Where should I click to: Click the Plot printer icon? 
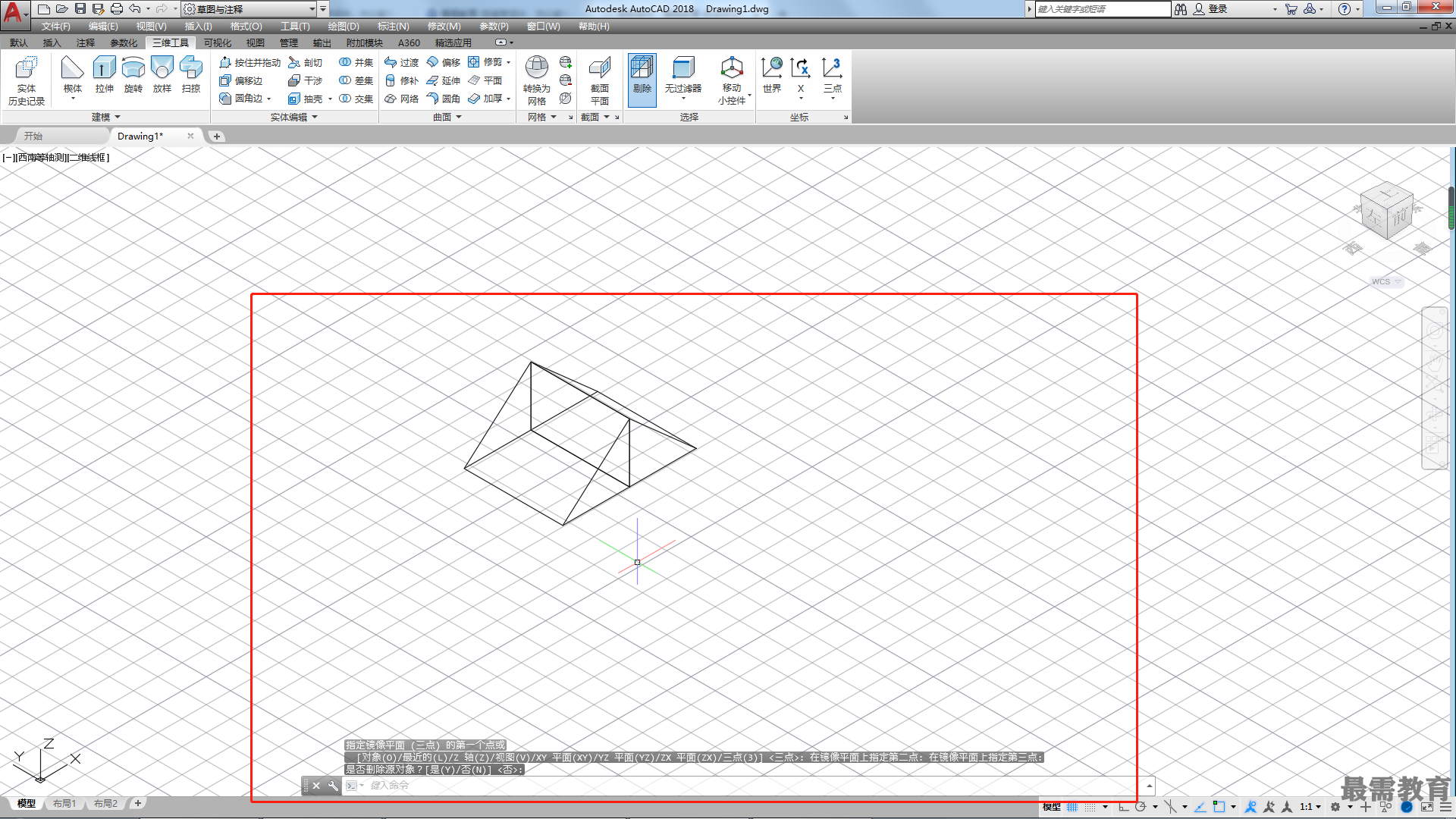click(117, 9)
